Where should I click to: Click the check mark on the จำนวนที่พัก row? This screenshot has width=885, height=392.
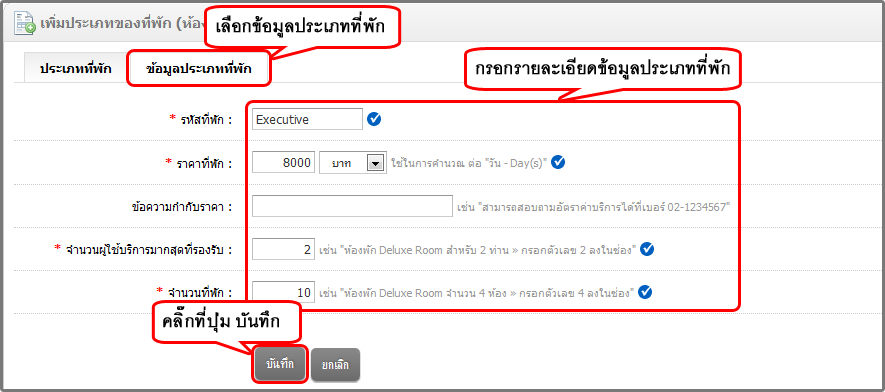click(x=645, y=292)
